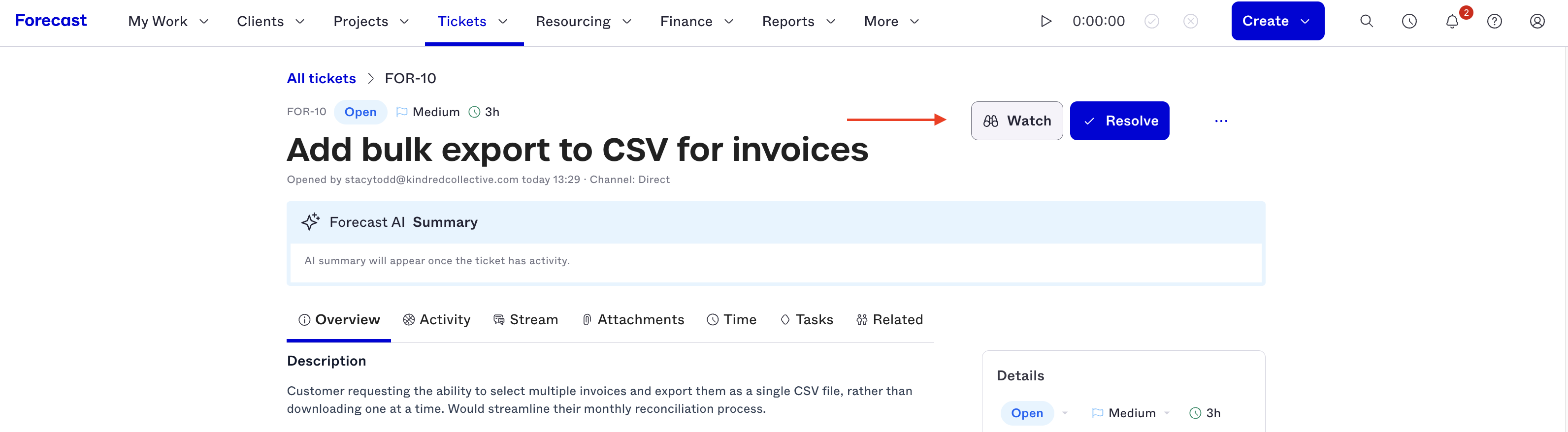Expand the Create dropdown

pos(1277,21)
